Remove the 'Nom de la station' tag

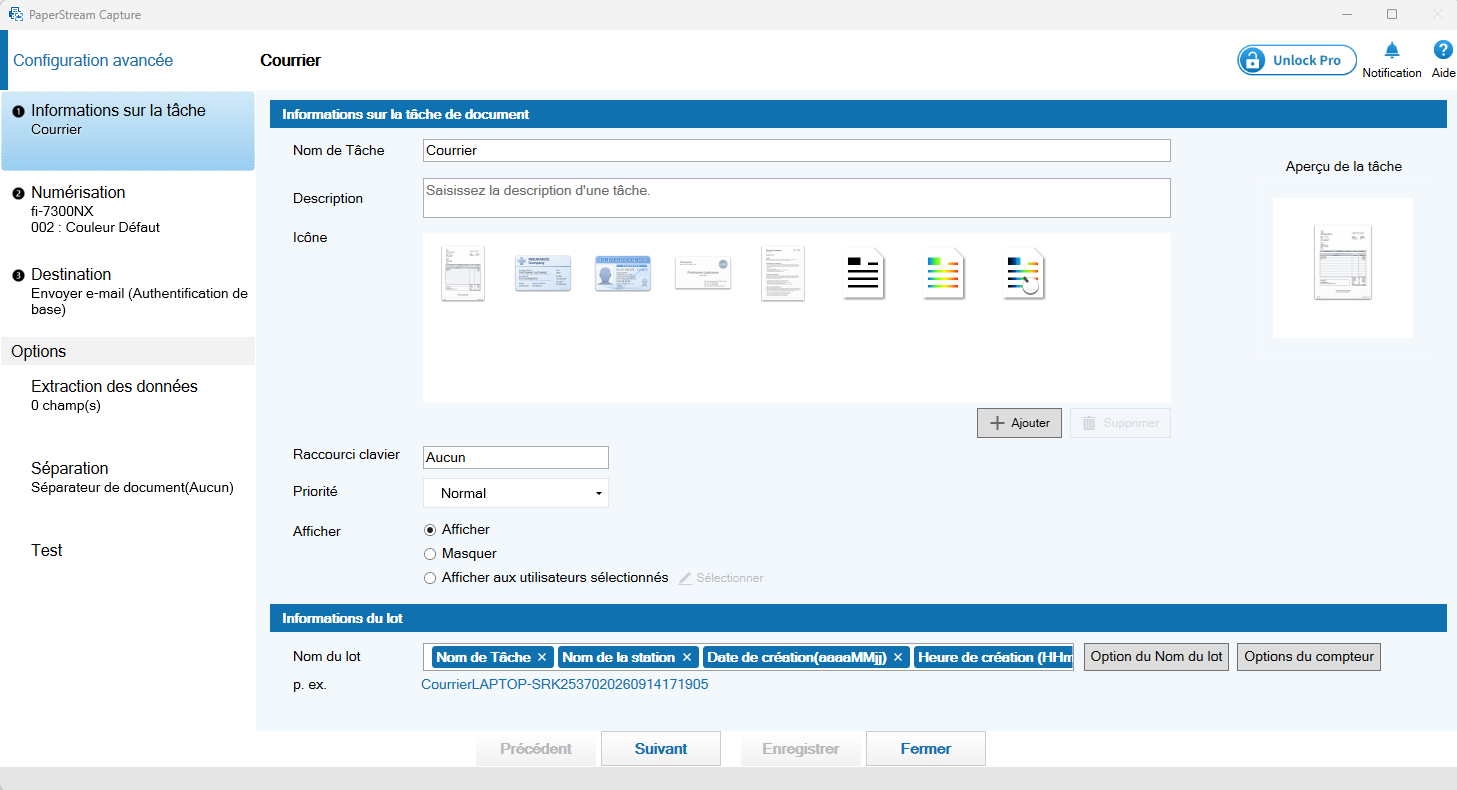[687, 657]
